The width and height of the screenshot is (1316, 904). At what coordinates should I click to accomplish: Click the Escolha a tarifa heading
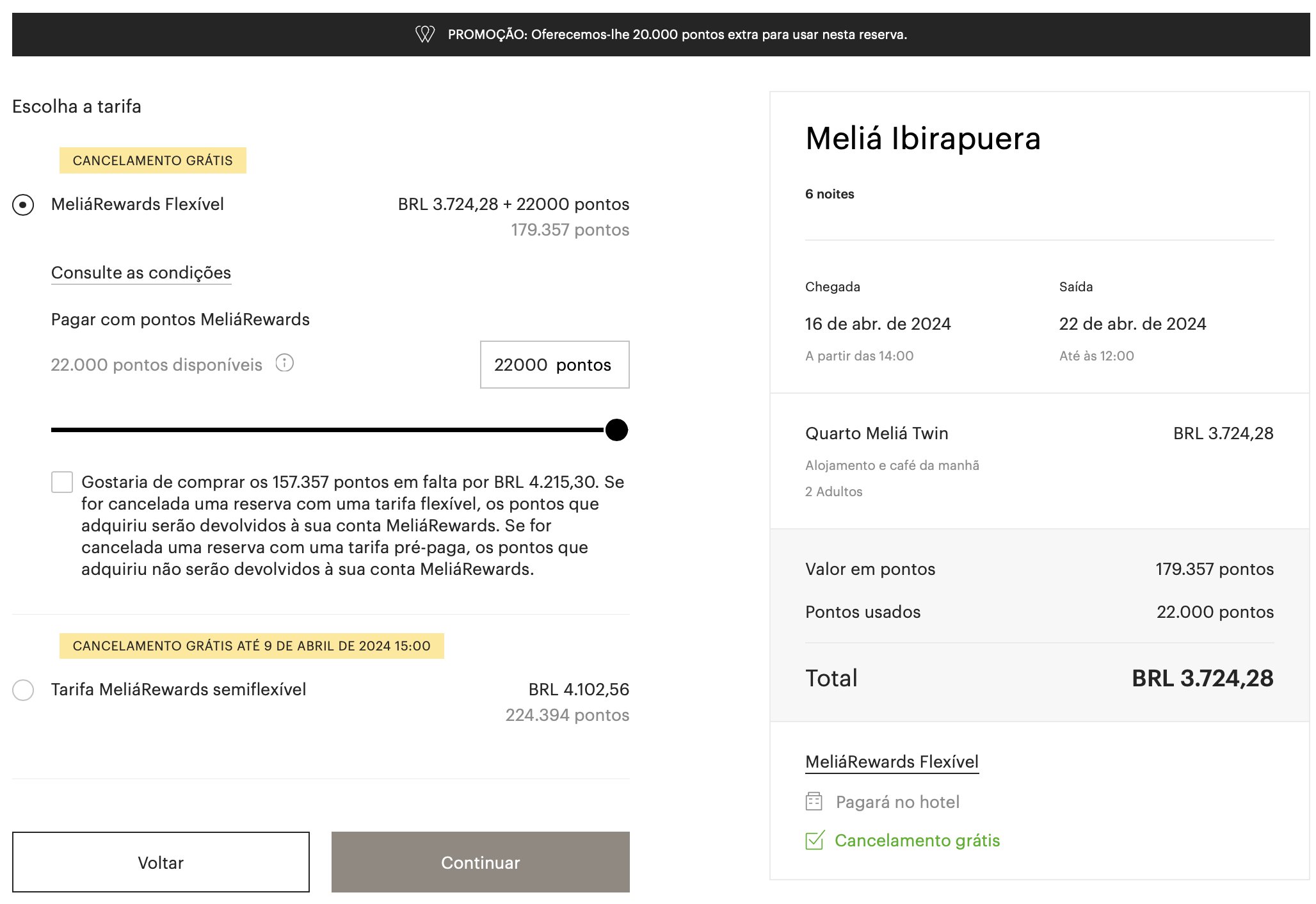point(77,106)
